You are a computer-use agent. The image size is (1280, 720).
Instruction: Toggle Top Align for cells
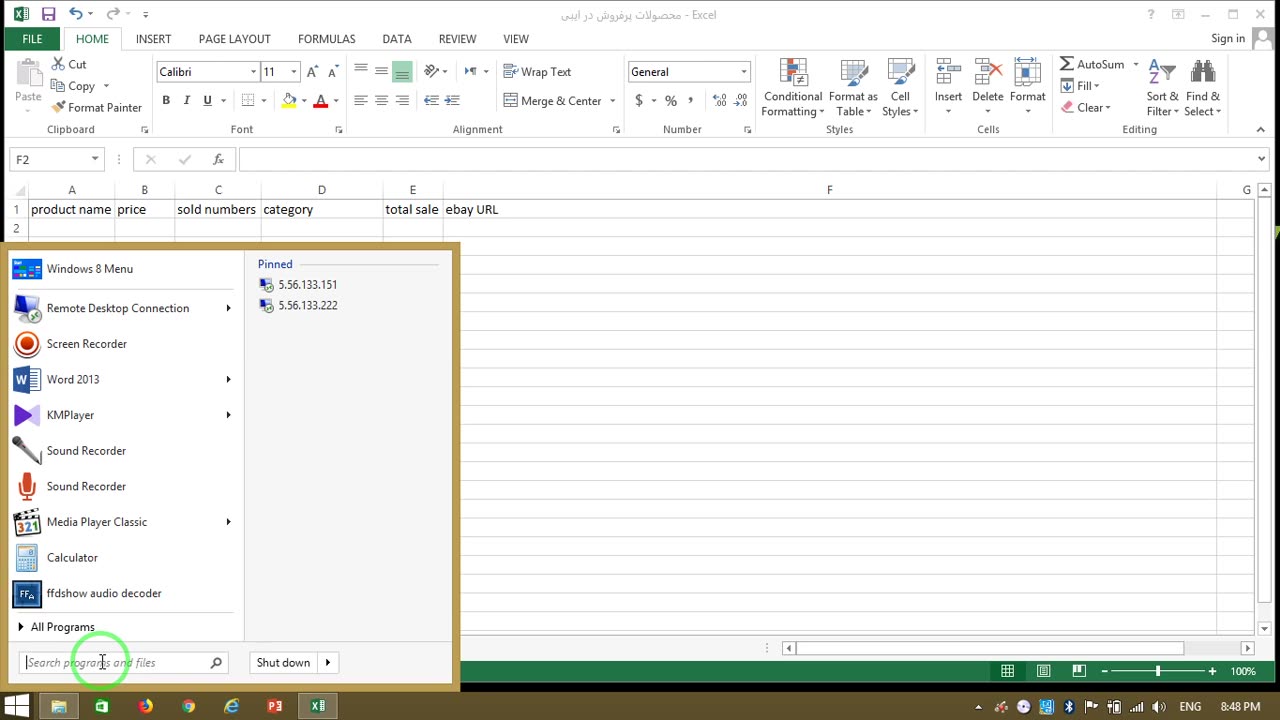[360, 71]
